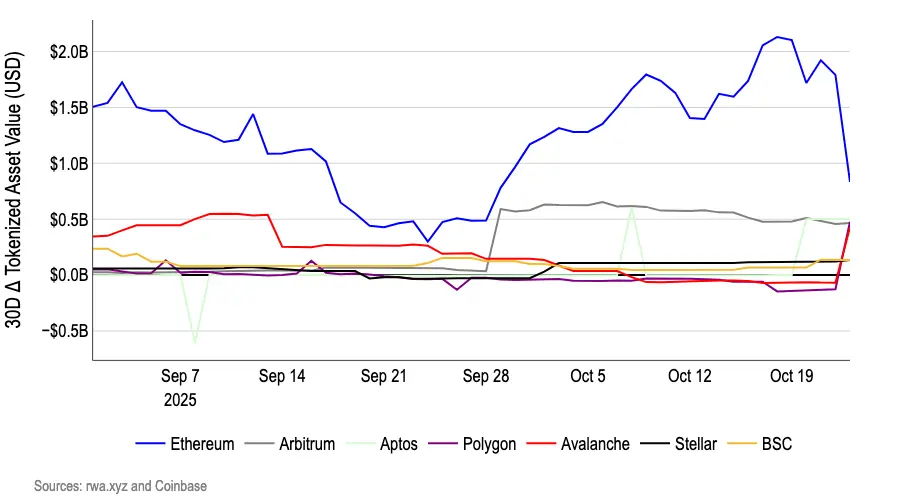Select the Sep 14 date tick label
The image size is (900, 500).
[282, 377]
